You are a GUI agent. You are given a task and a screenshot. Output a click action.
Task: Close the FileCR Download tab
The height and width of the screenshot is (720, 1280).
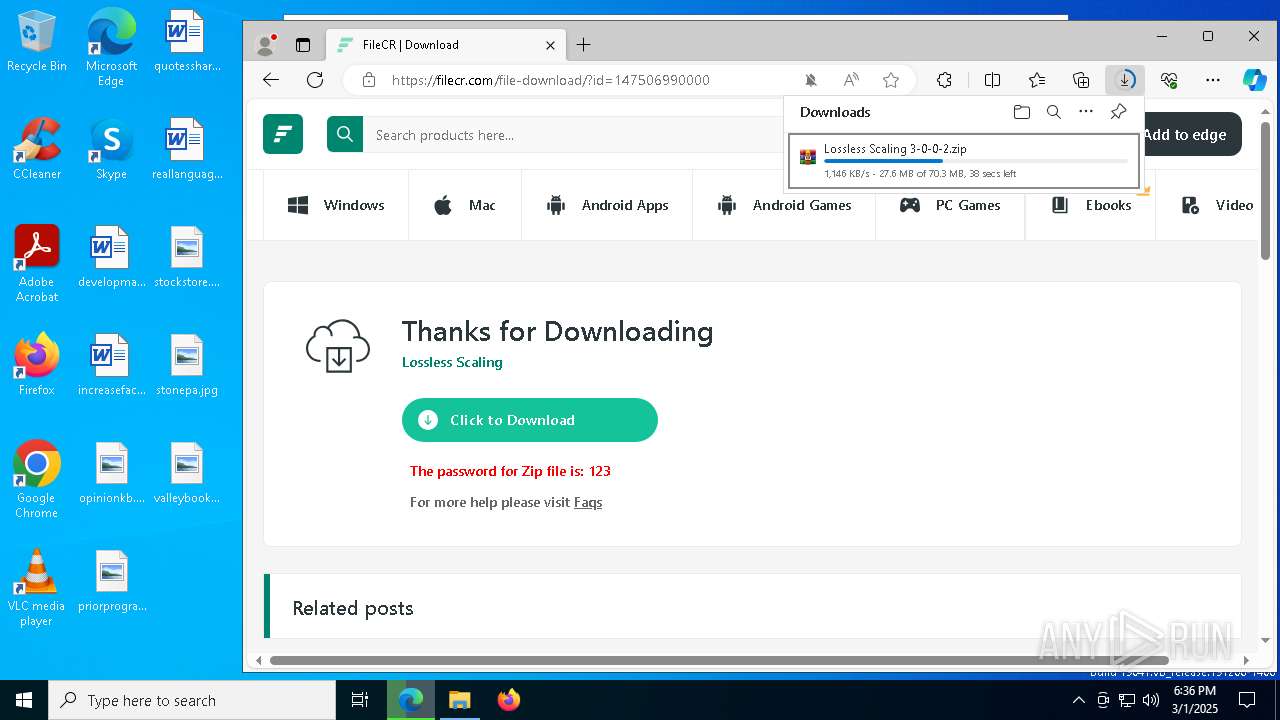coord(550,45)
